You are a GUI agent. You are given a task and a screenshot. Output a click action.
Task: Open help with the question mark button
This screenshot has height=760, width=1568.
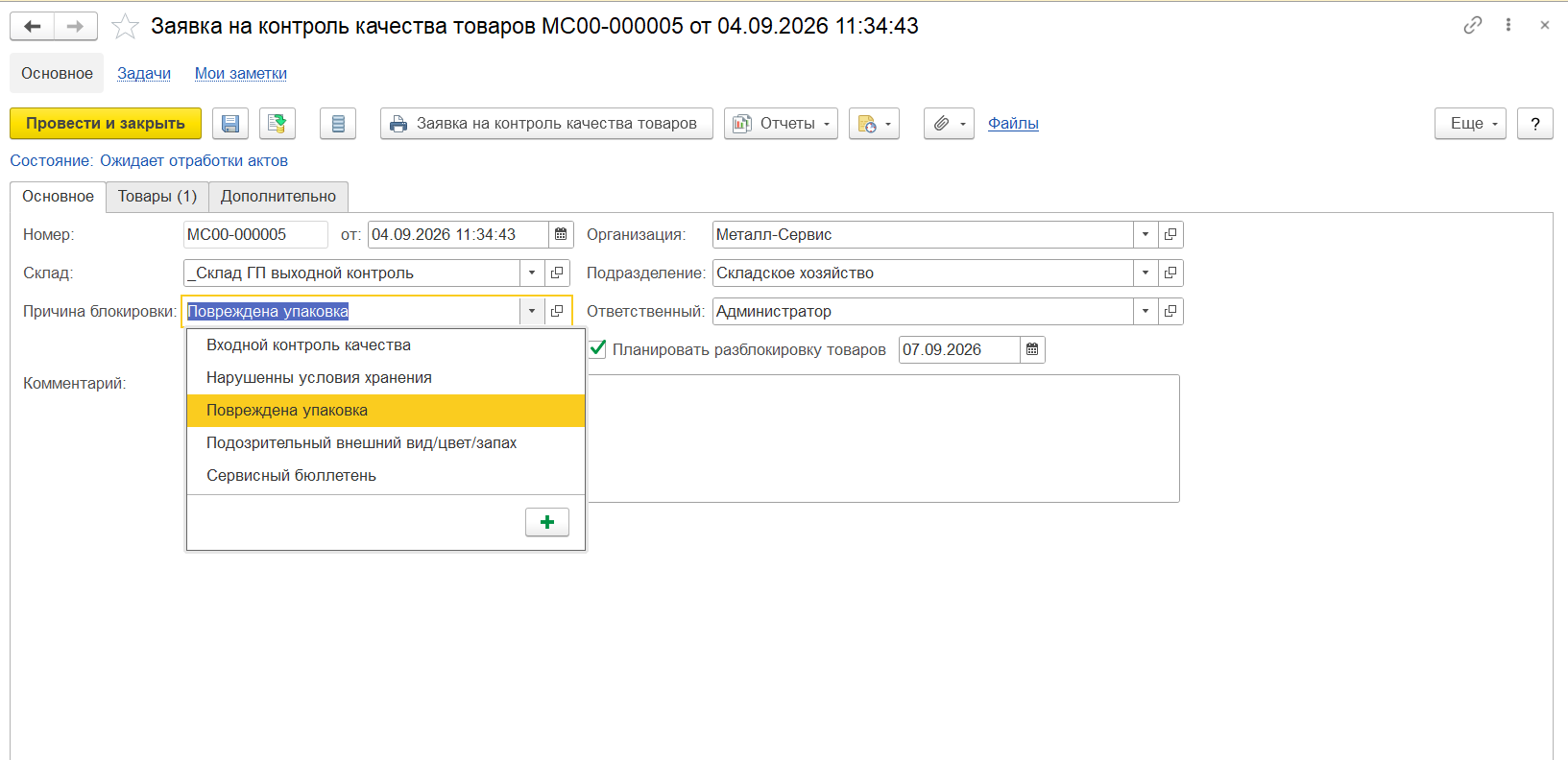pos(1535,124)
